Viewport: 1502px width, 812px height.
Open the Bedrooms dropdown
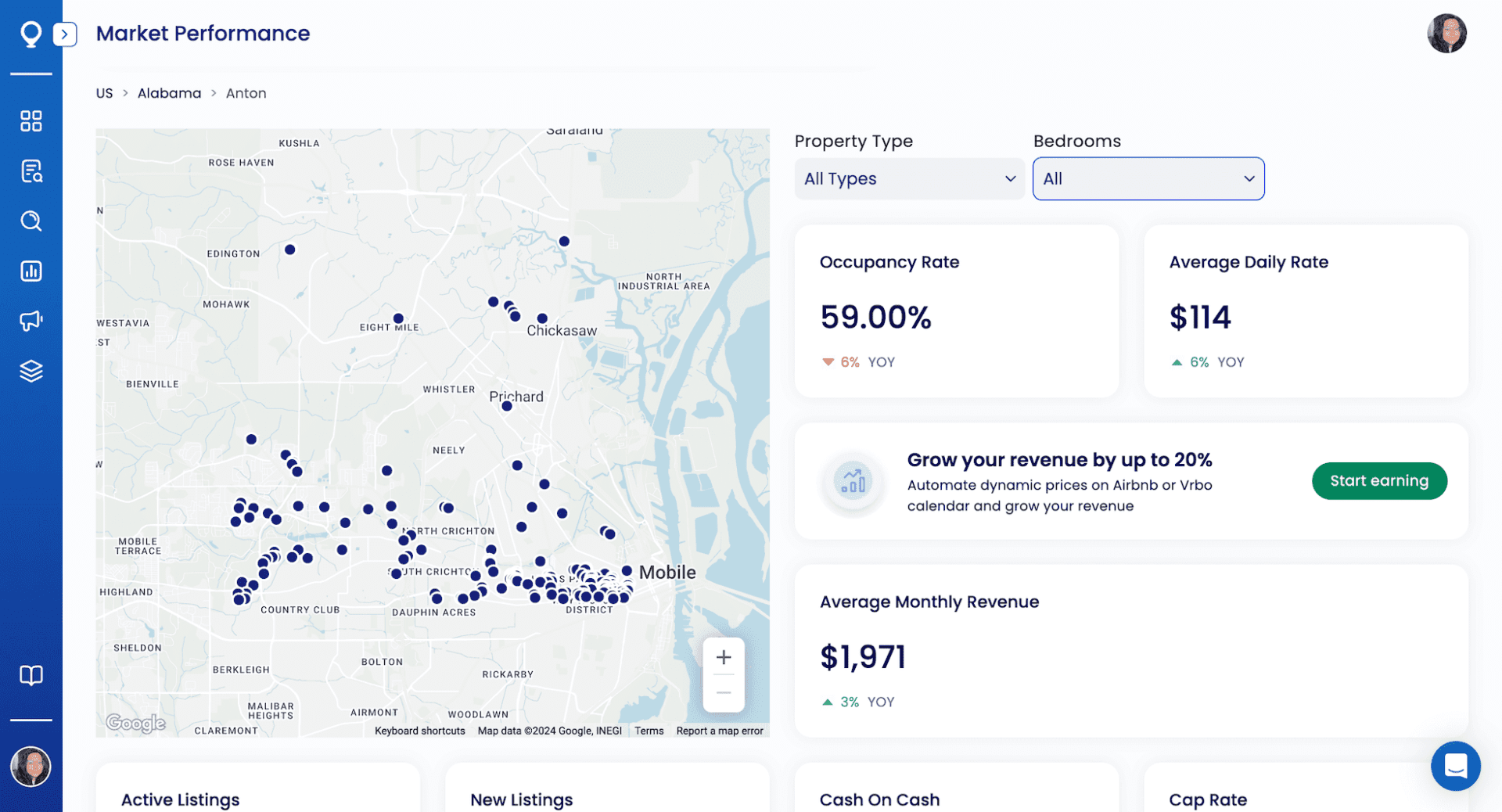pos(1148,179)
